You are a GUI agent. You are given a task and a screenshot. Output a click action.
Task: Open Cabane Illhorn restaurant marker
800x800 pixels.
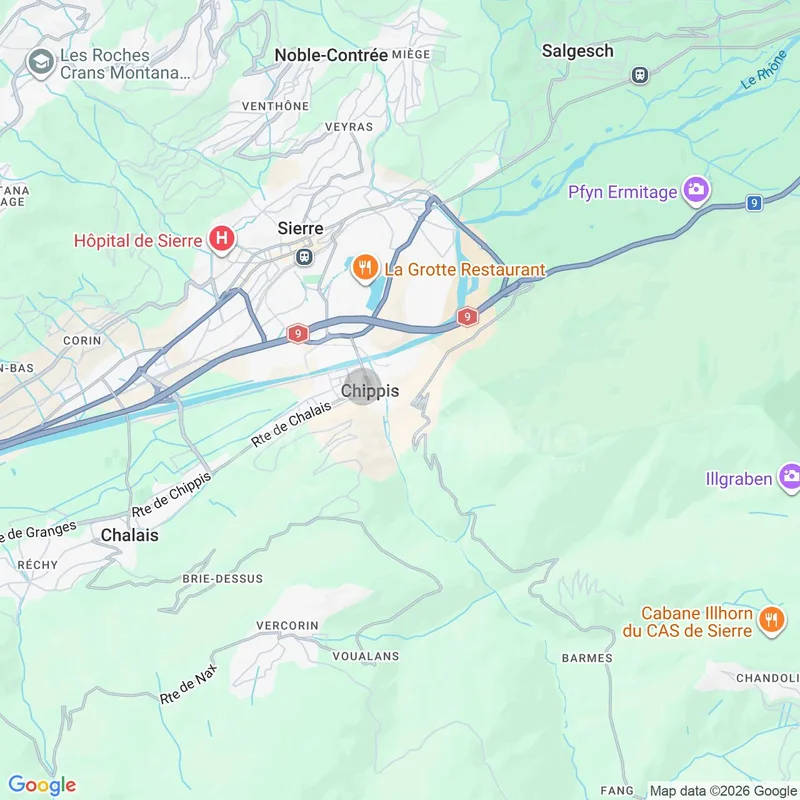[771, 621]
